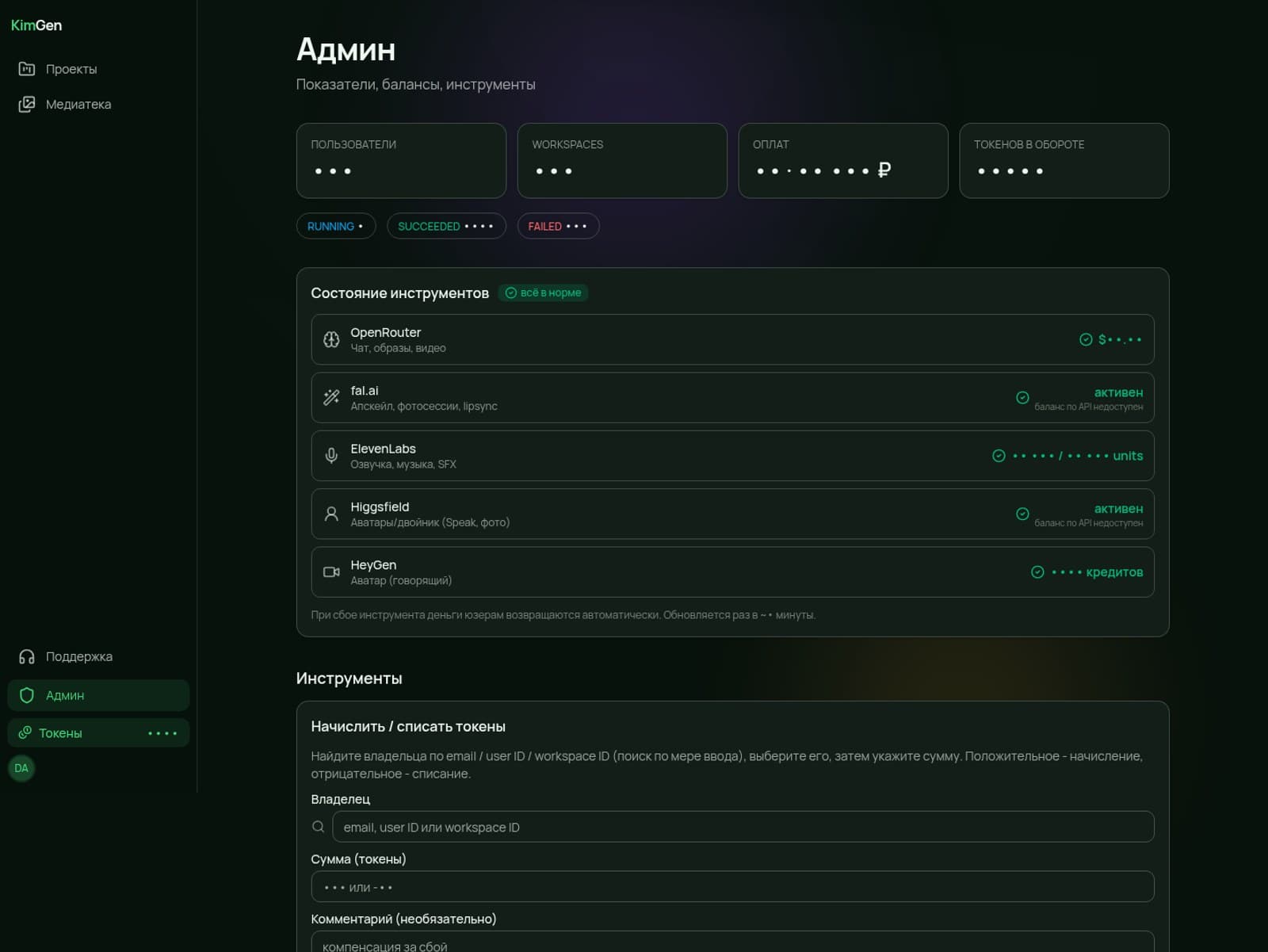
Task: Click the HeyGen tool name
Action: pyautogui.click(x=373, y=565)
